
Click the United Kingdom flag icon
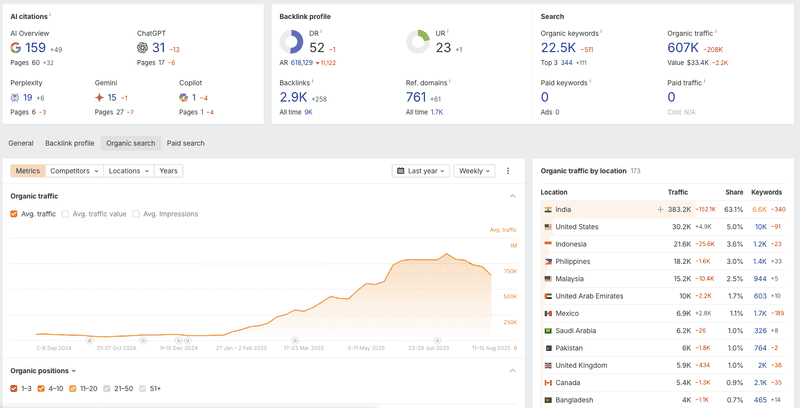click(x=548, y=365)
